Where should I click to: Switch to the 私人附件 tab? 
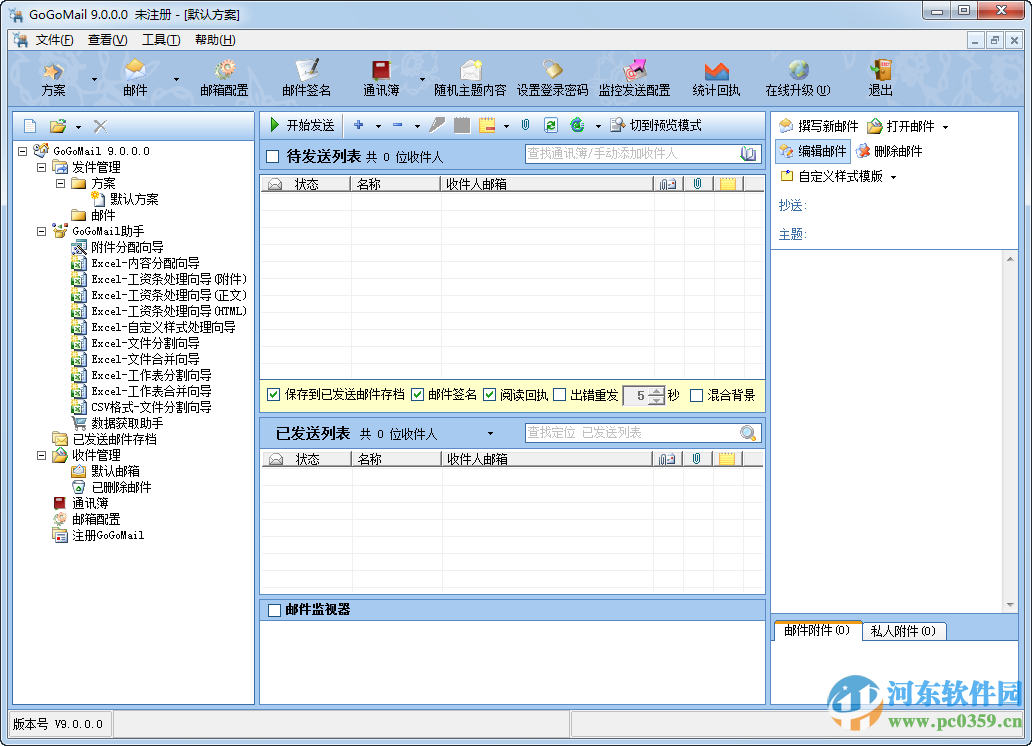pyautogui.click(x=904, y=631)
